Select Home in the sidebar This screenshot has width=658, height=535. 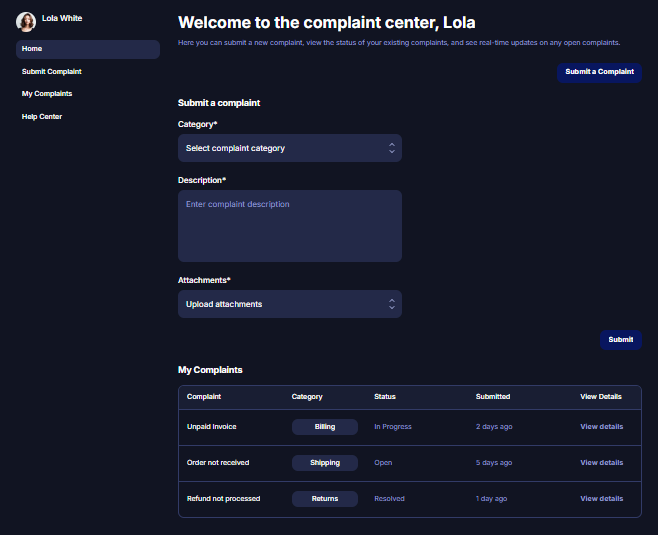point(88,49)
